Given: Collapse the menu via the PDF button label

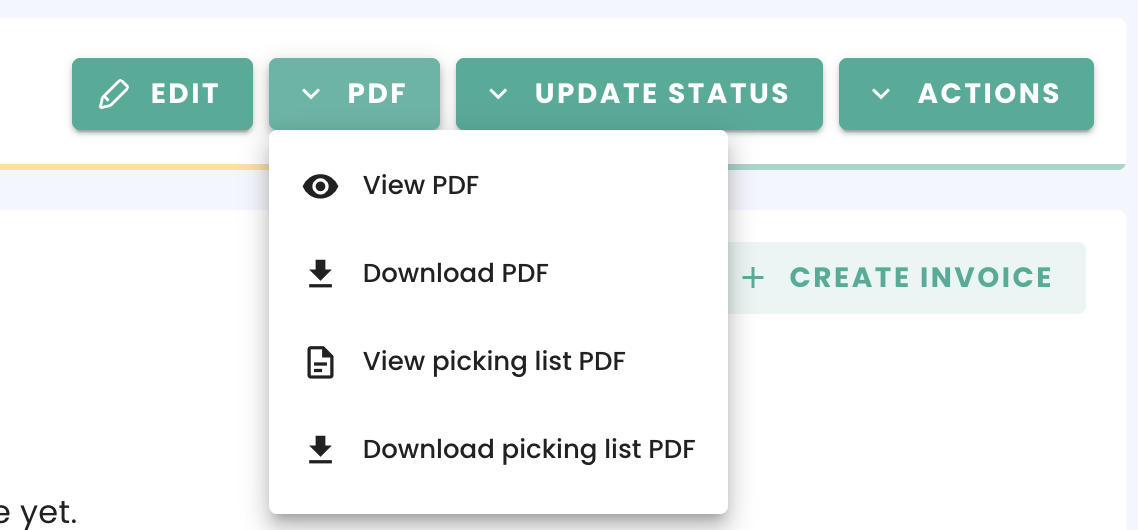Looking at the screenshot, I should pos(377,94).
